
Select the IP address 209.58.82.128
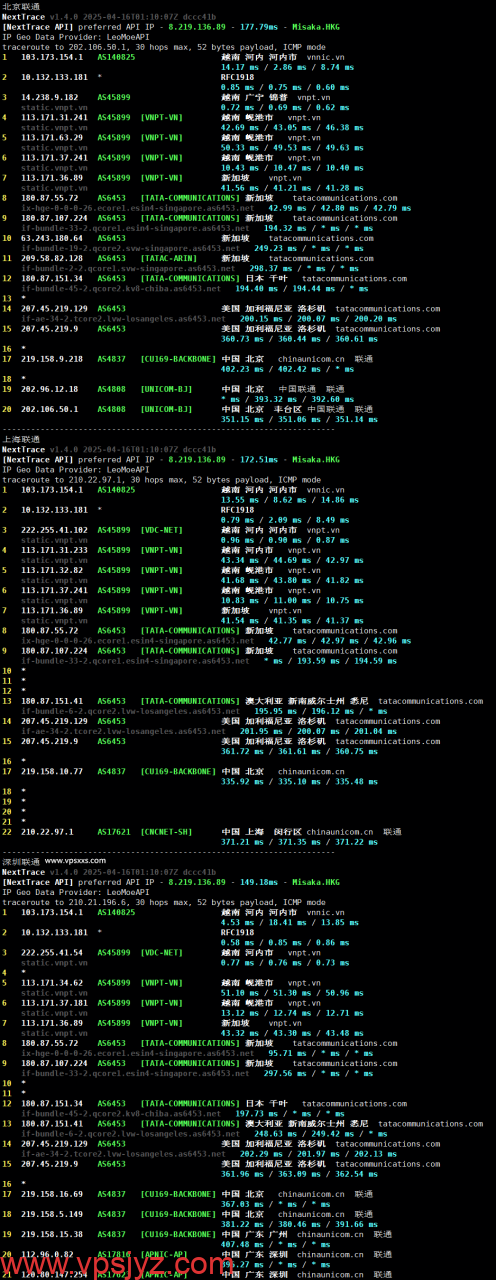click(52, 258)
